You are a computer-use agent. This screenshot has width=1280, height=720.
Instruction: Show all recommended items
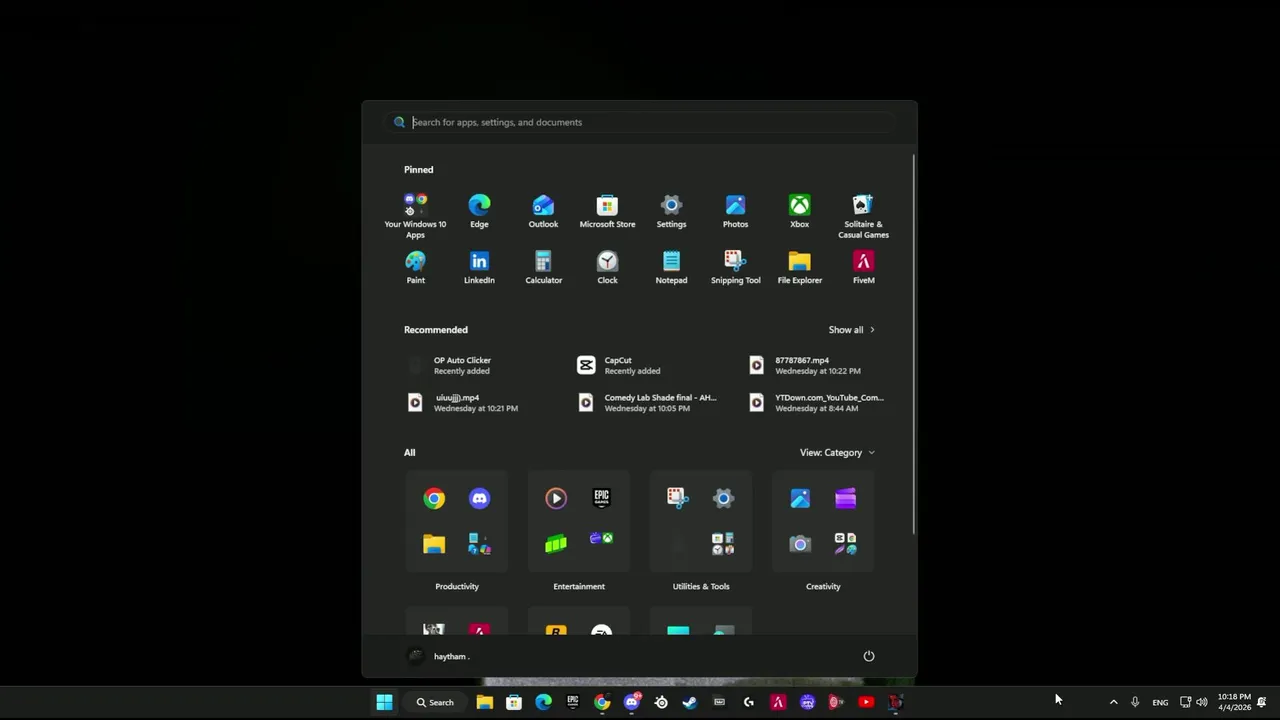[x=851, y=329]
